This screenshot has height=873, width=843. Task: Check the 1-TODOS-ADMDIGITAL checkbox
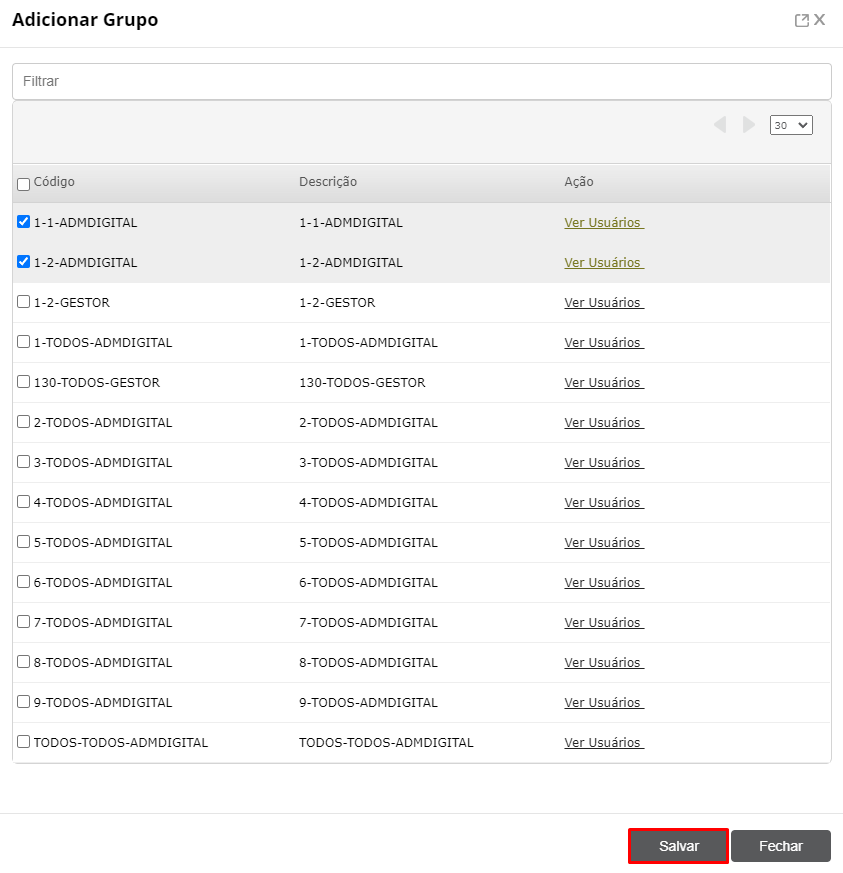pos(23,341)
